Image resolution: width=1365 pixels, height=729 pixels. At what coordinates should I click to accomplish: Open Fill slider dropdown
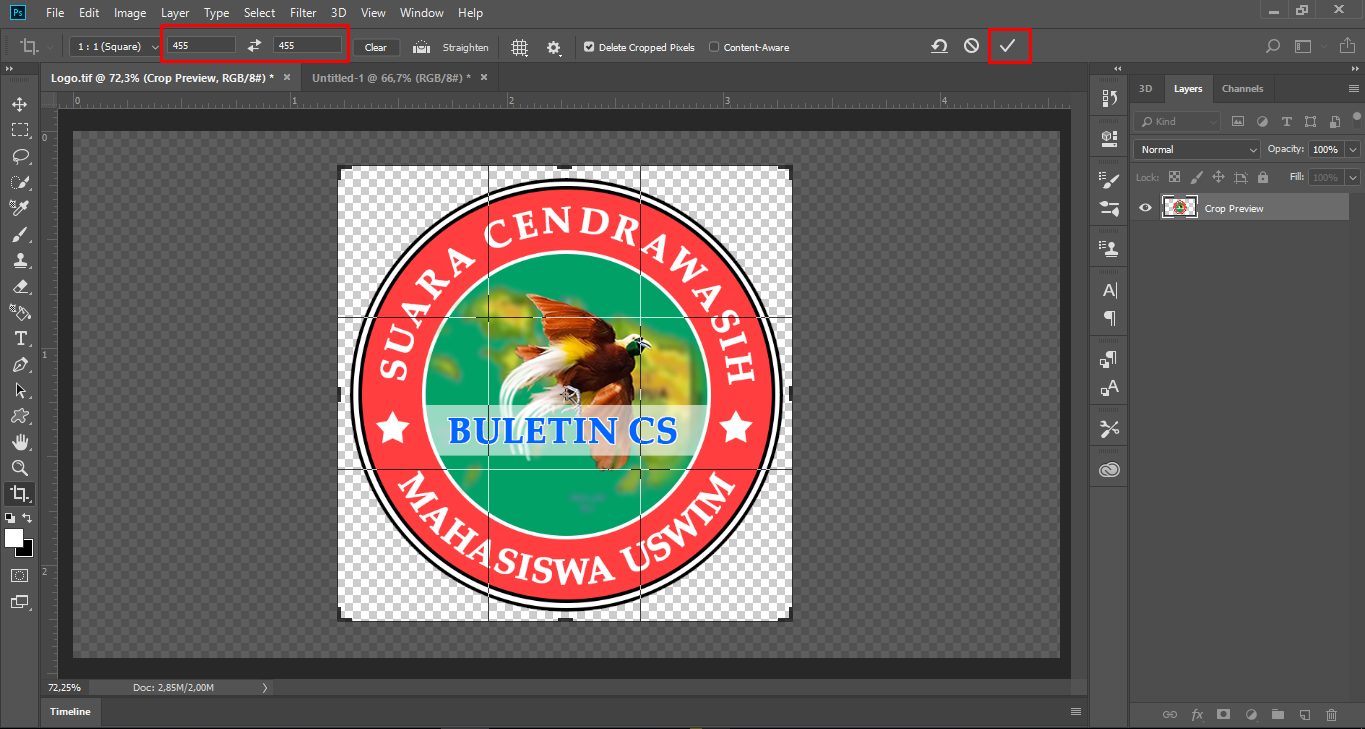(1353, 177)
